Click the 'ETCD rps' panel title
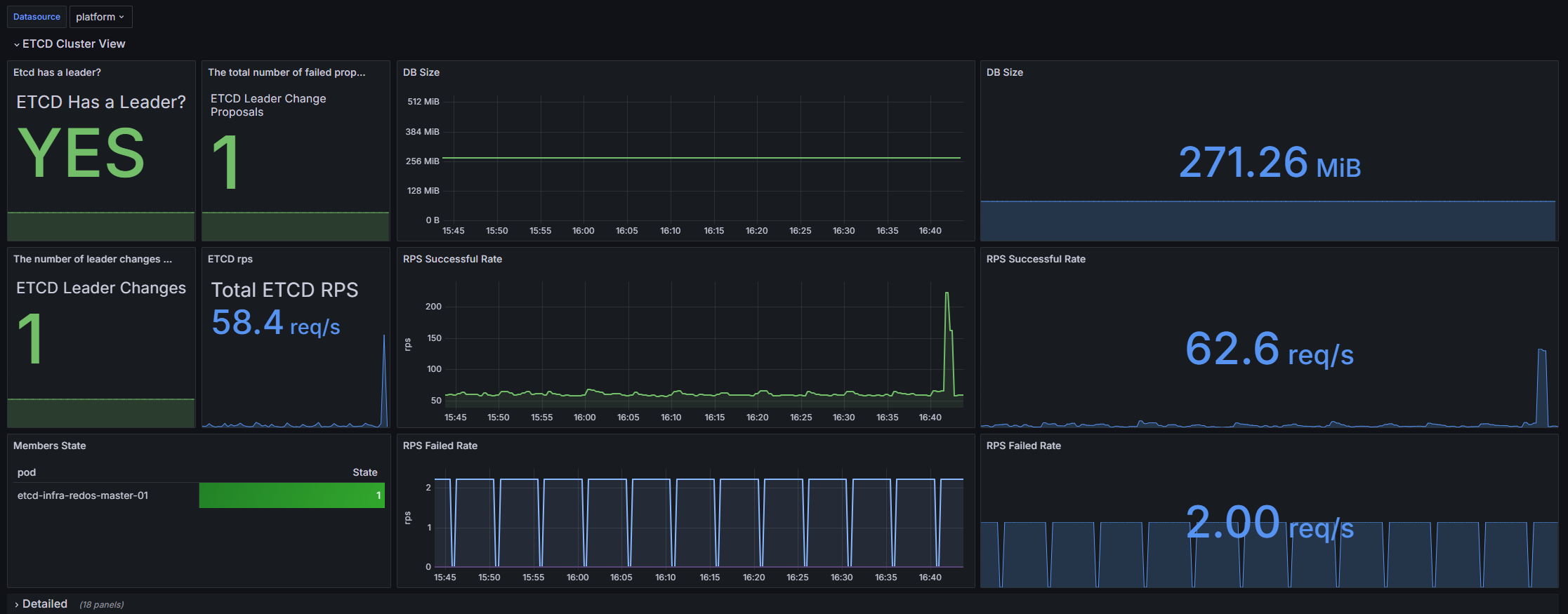The image size is (1568, 614). (x=230, y=259)
